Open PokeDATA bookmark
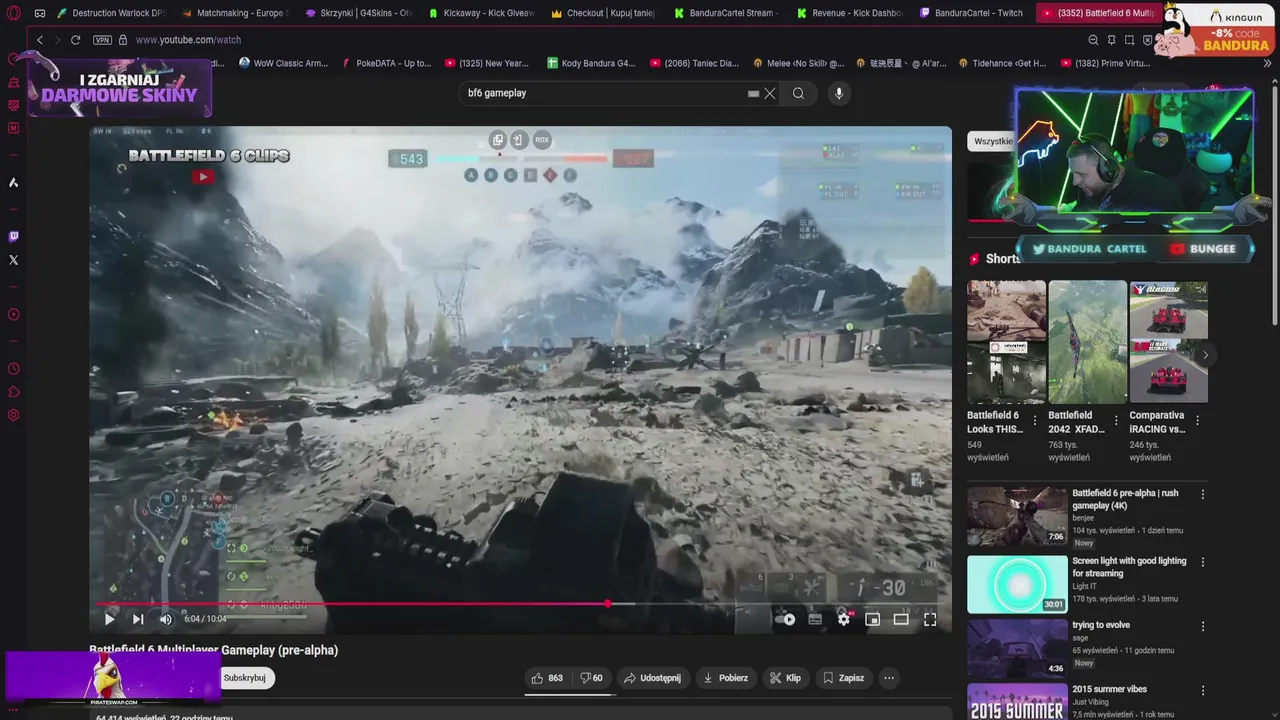Image resolution: width=1280 pixels, height=720 pixels. click(x=386, y=63)
